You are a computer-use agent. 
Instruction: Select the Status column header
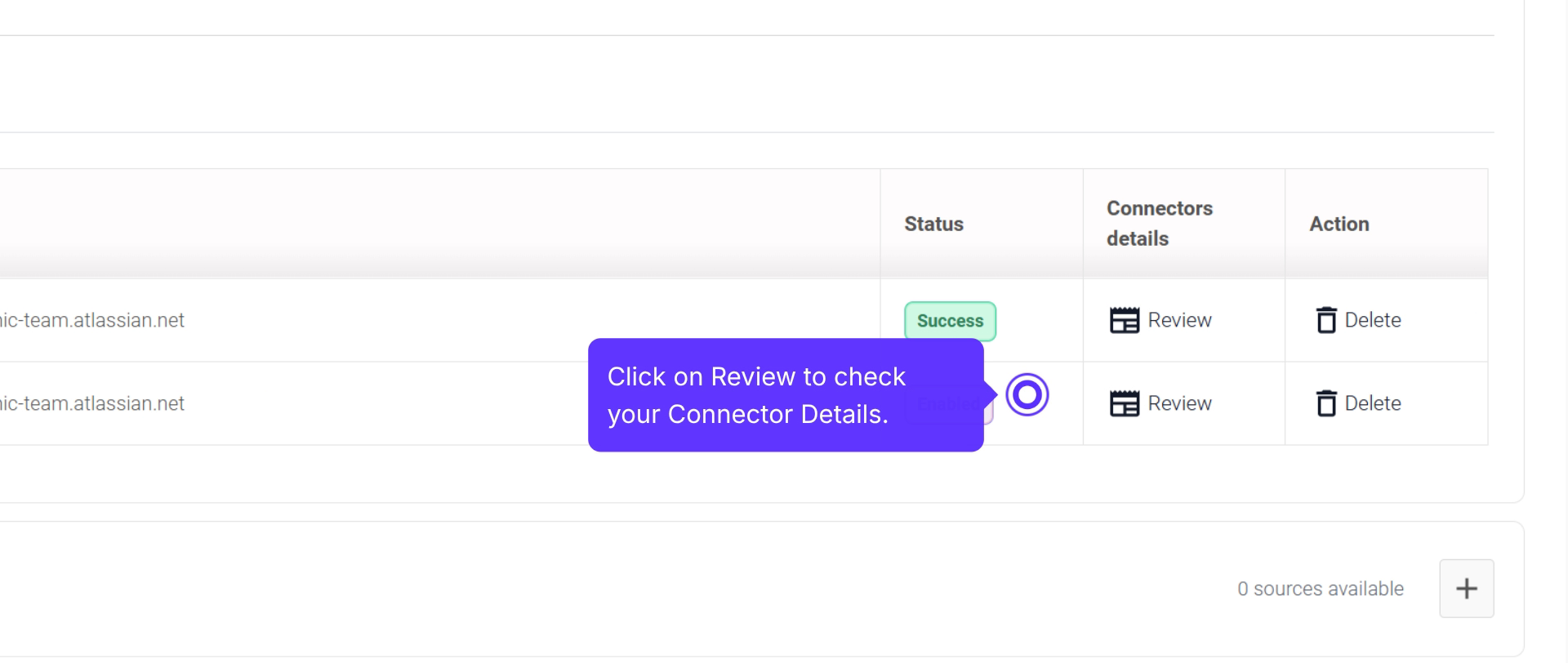pyautogui.click(x=933, y=224)
